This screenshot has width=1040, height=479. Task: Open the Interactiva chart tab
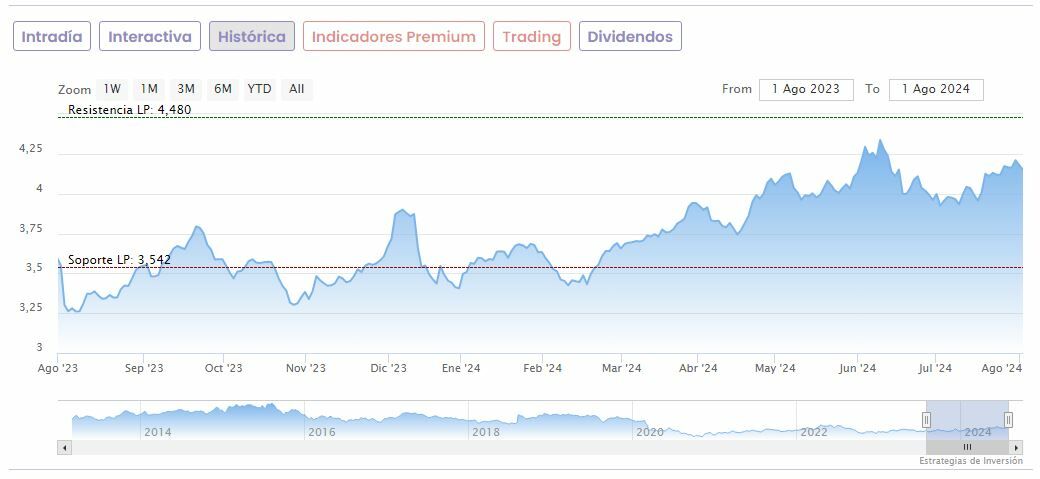pyautogui.click(x=150, y=37)
